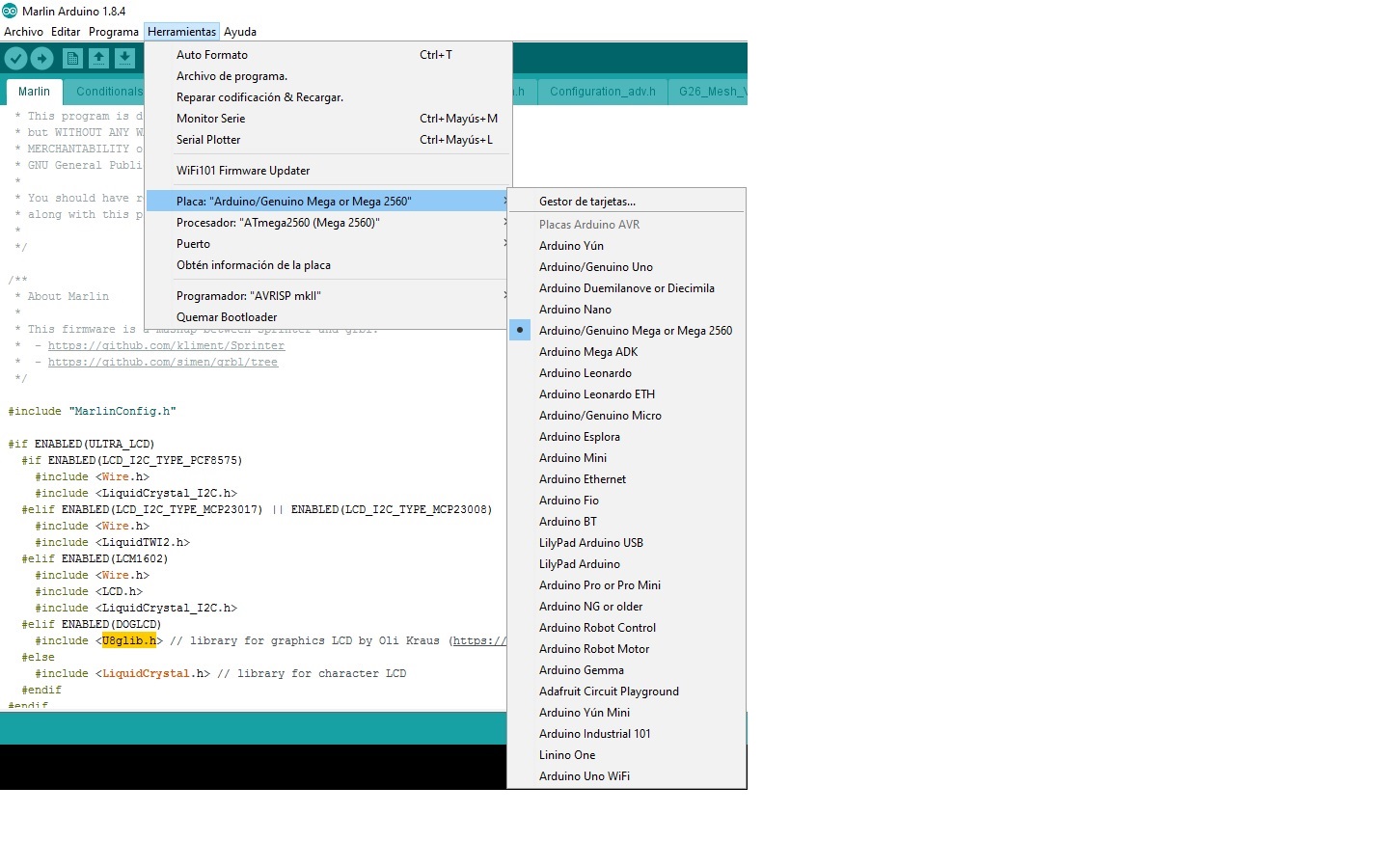
Task: Switch to Configuration_adv.h tab
Action: click(x=602, y=92)
